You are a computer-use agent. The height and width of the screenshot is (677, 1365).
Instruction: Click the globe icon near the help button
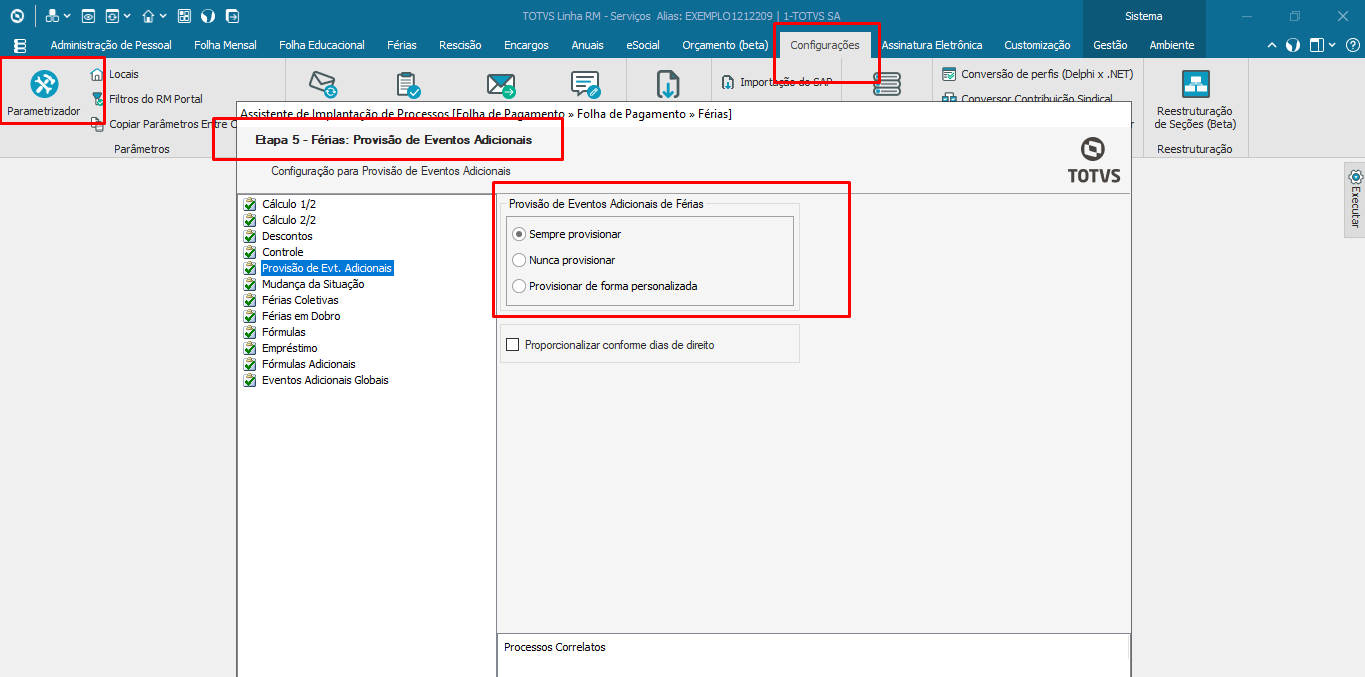(x=1293, y=45)
